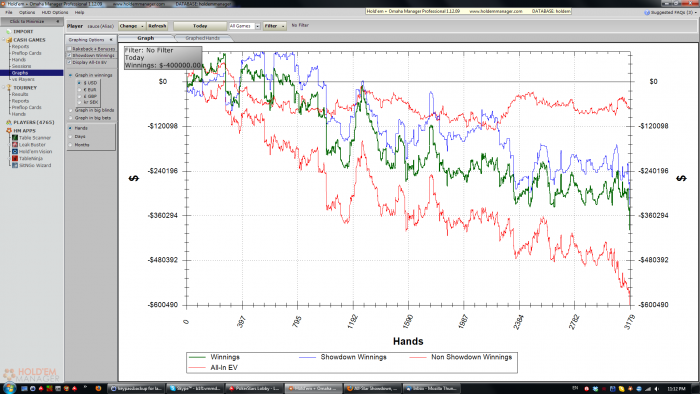Open the Filter dropdown button
Screen dimensions: 700x394
[x=274, y=26]
